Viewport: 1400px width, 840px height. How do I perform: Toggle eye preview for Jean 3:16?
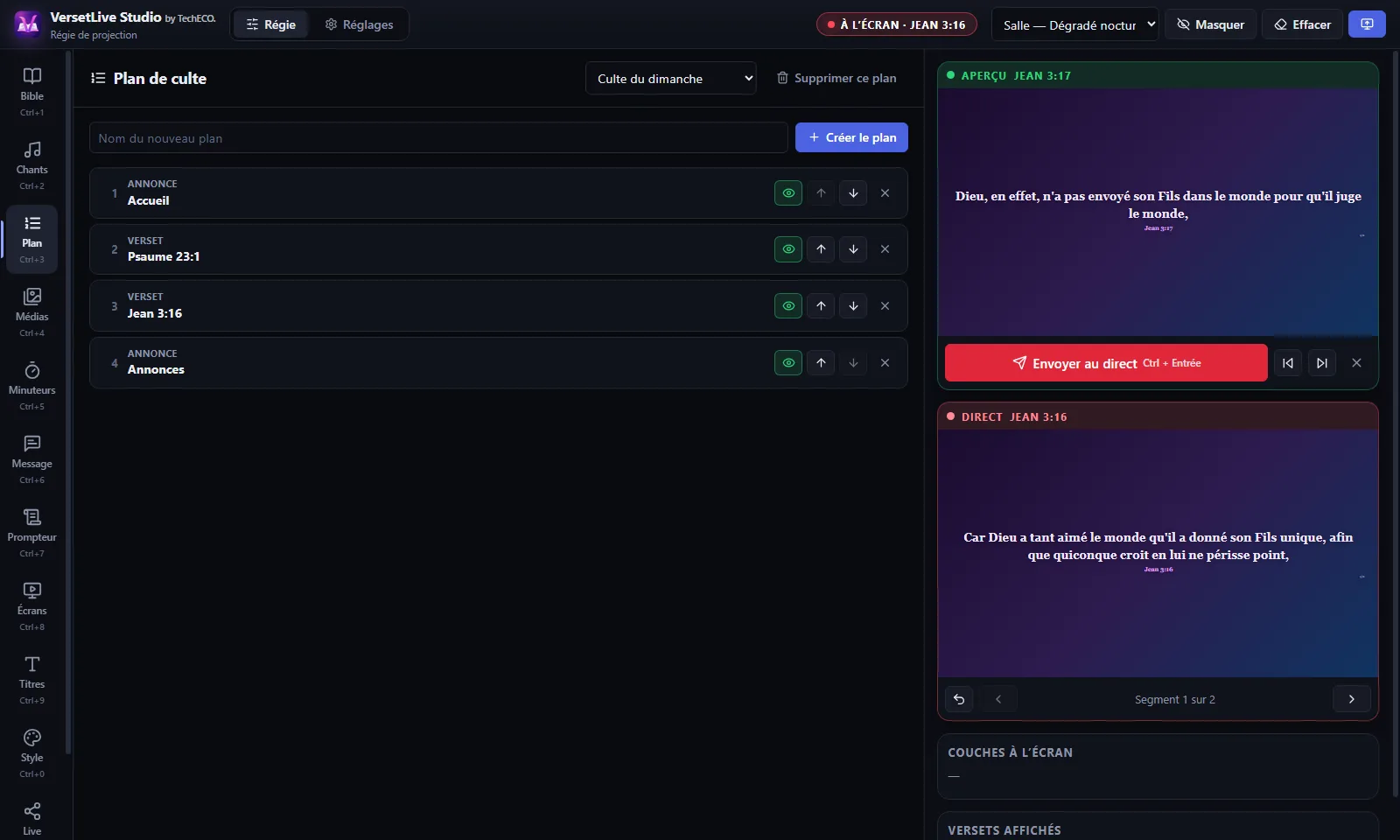point(788,306)
